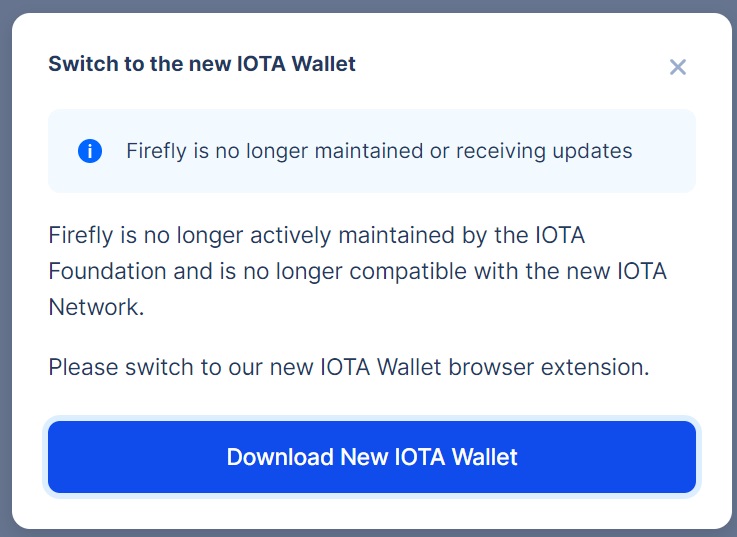Viewport: 737px width, 537px height.
Task: Click the blue info circle icon
Action: coord(90,151)
